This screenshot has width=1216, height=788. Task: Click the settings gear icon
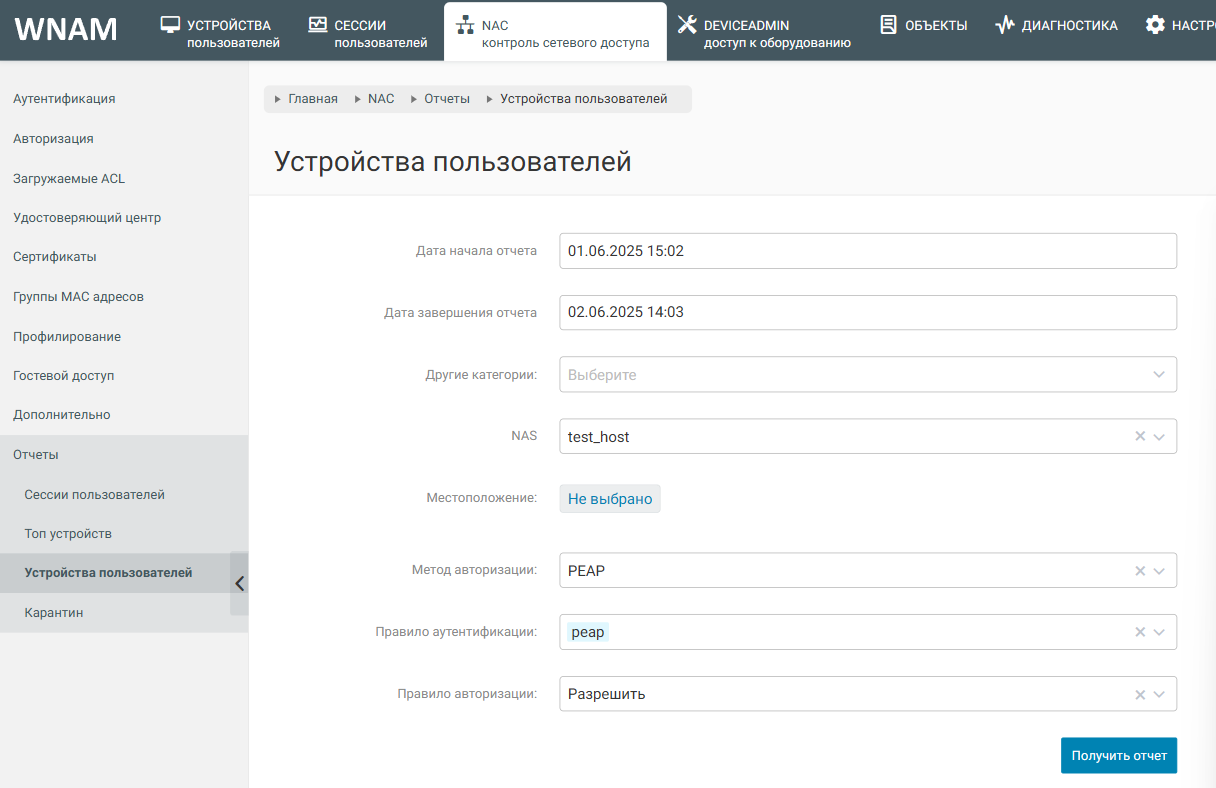(x=1155, y=25)
